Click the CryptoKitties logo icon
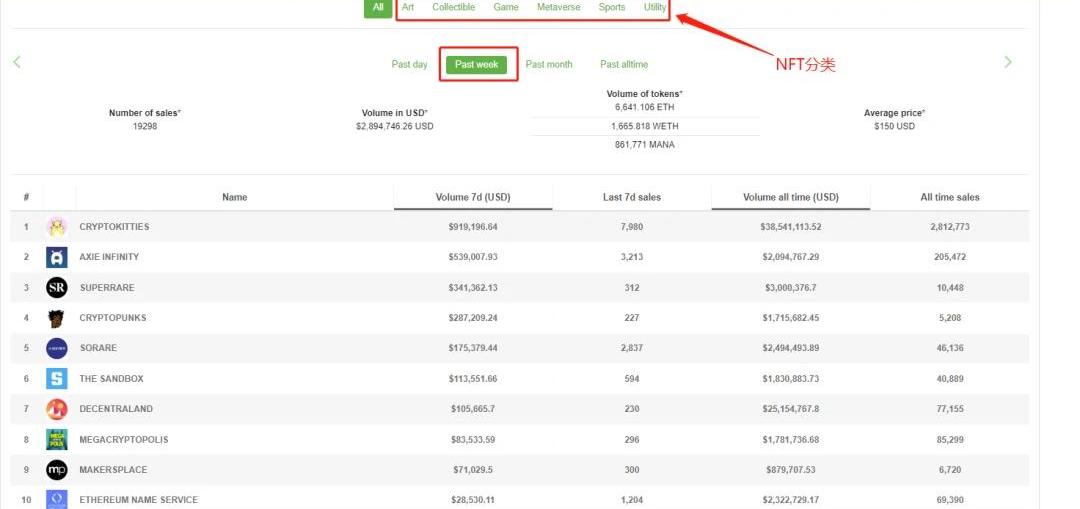Screen dimensions: 1080x509 click(56, 227)
